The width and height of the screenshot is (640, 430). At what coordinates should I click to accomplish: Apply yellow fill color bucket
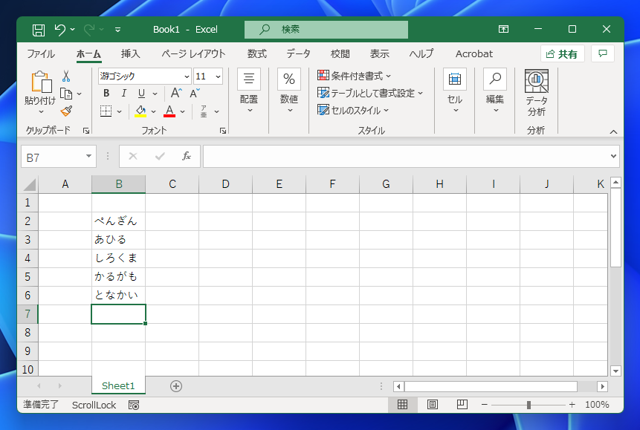coord(141,111)
